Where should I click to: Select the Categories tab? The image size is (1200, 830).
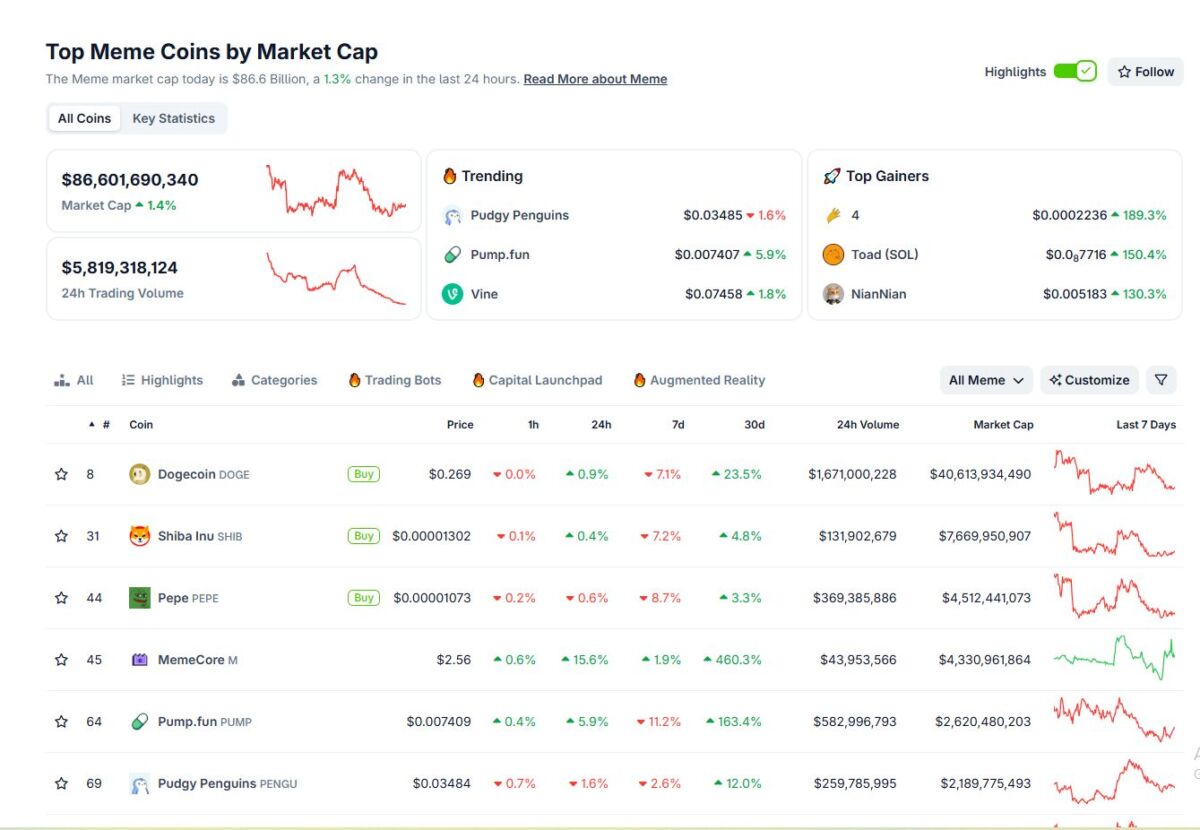pos(274,380)
